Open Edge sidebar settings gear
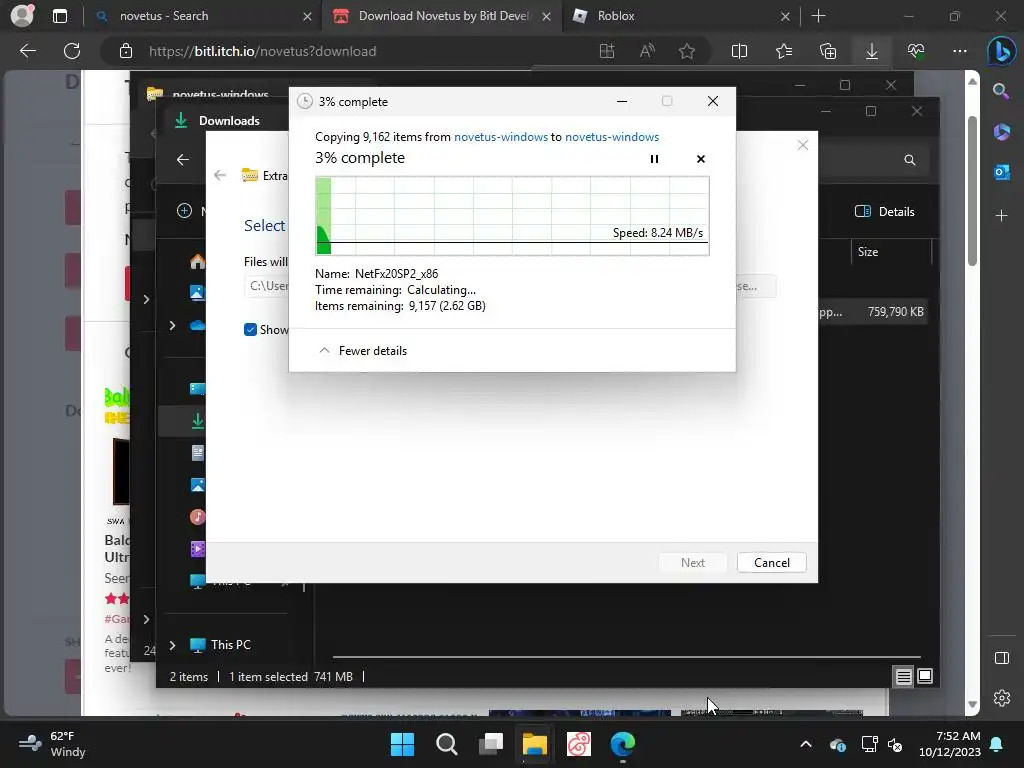 [1001, 698]
